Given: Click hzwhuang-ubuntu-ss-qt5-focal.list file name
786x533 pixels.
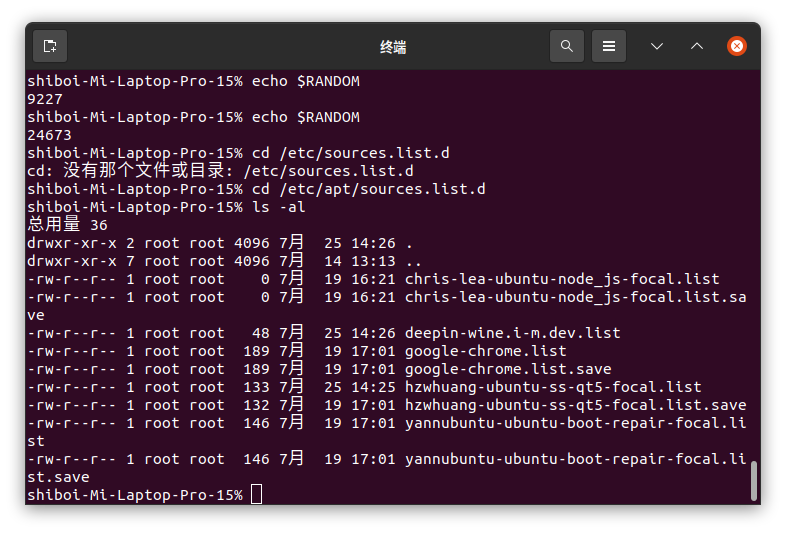Looking at the screenshot, I should coord(553,387).
